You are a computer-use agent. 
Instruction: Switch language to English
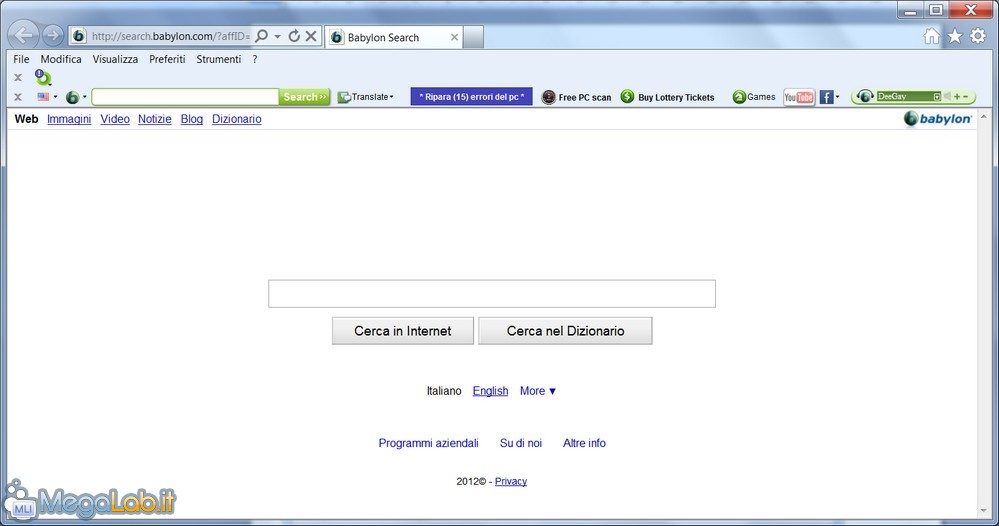490,391
